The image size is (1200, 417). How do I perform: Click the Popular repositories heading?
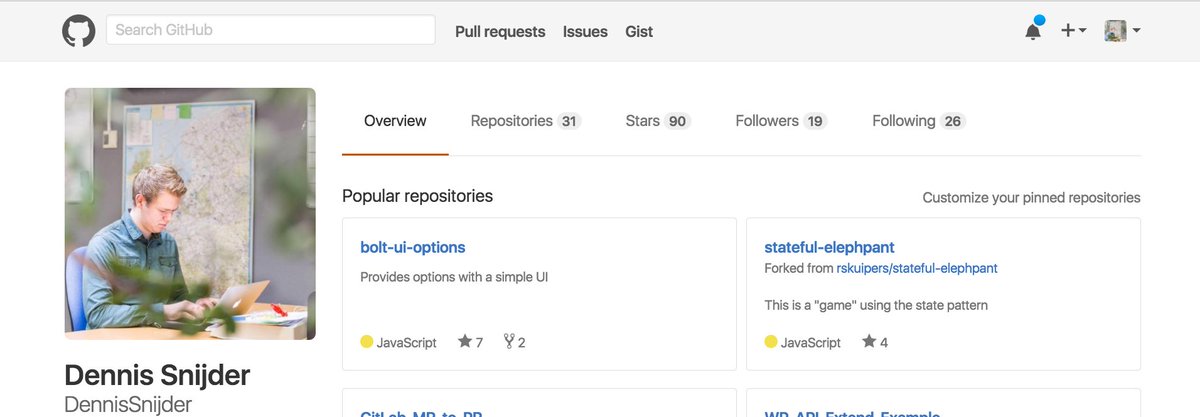click(x=417, y=196)
